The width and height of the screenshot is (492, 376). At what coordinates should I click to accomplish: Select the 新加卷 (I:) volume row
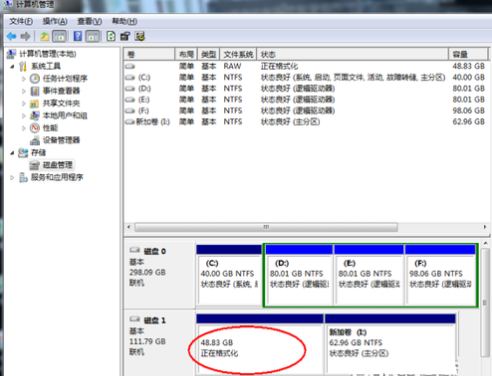click(305, 122)
